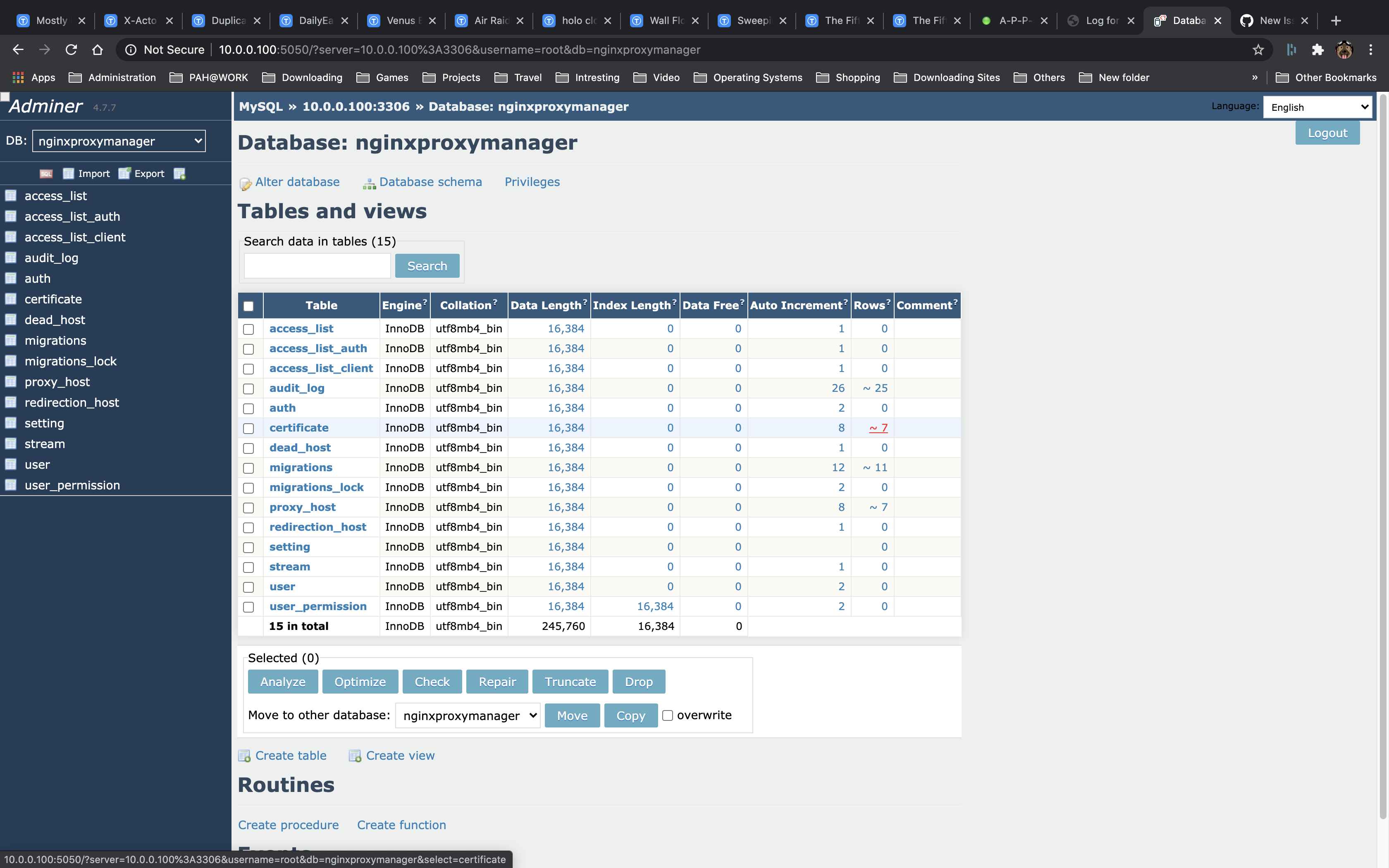
Task: Open the DB selector showing nginxproxymanager
Action: tap(118, 141)
